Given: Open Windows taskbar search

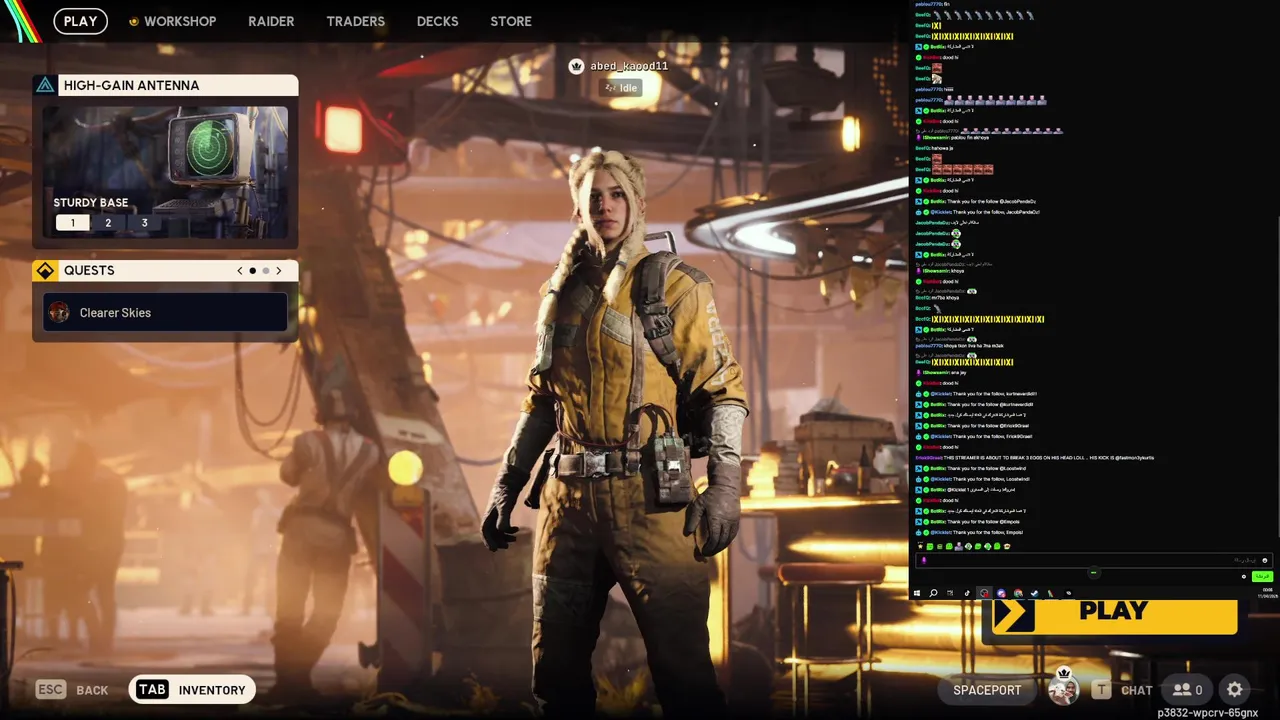Looking at the screenshot, I should [933, 593].
